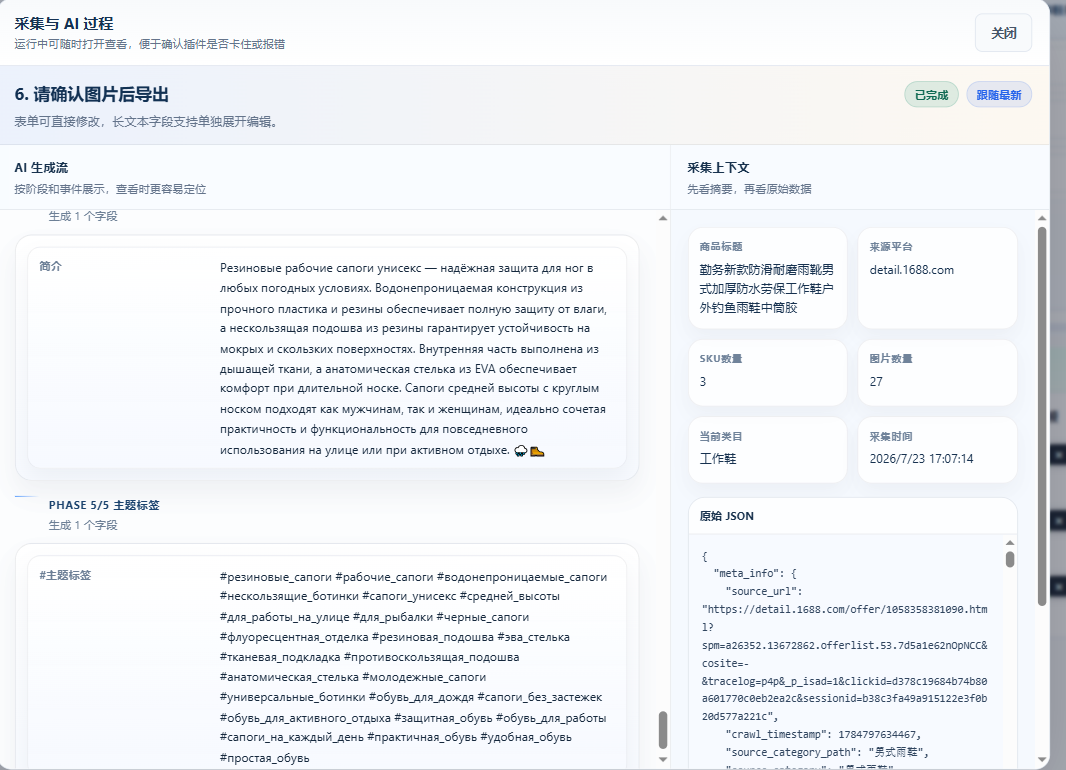The height and width of the screenshot is (770, 1066).
Task: Click up arrow of AI 生成流 scrollbar
Action: click(x=663, y=218)
